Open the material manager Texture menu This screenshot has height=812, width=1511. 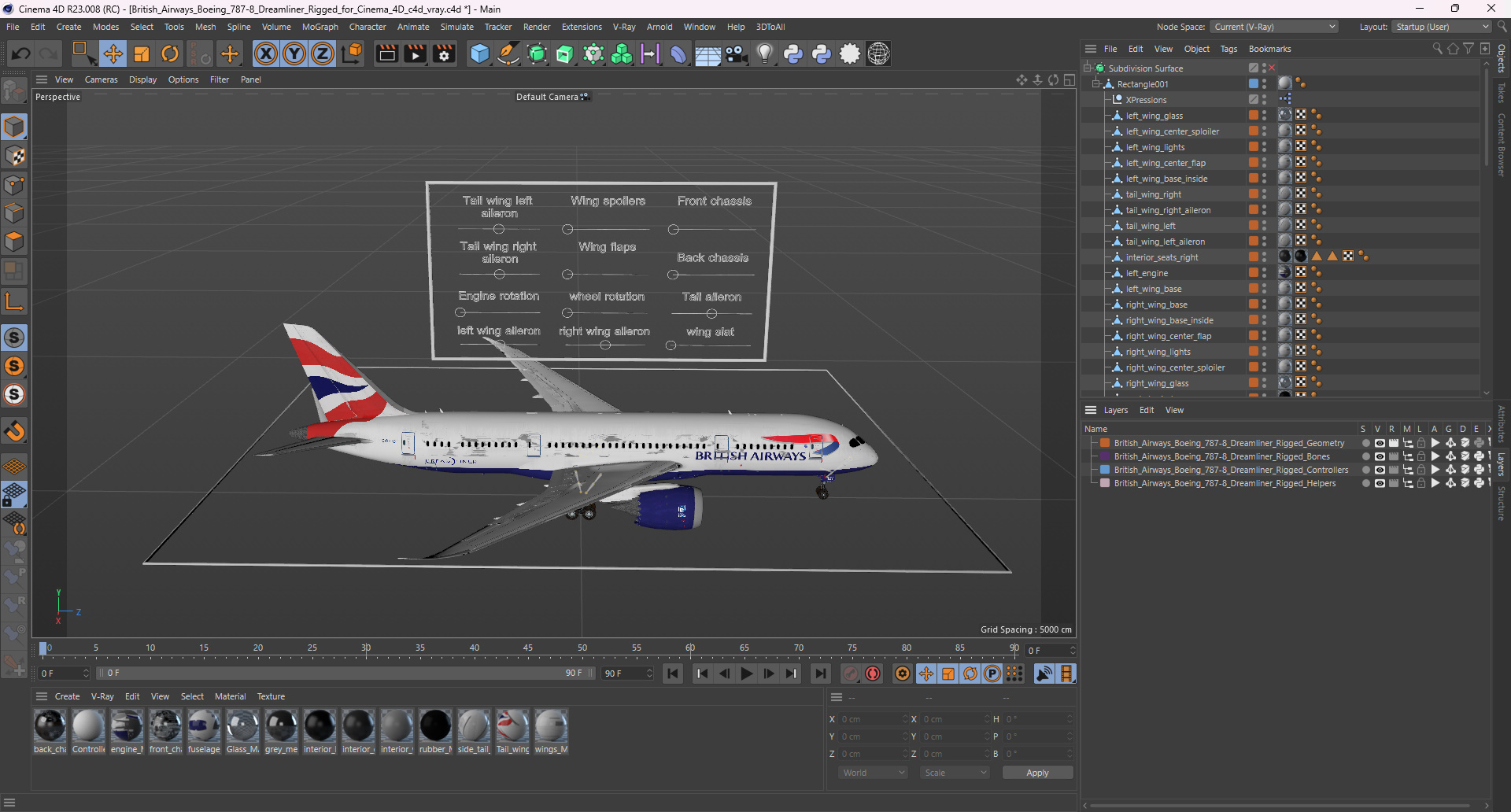coord(271,696)
